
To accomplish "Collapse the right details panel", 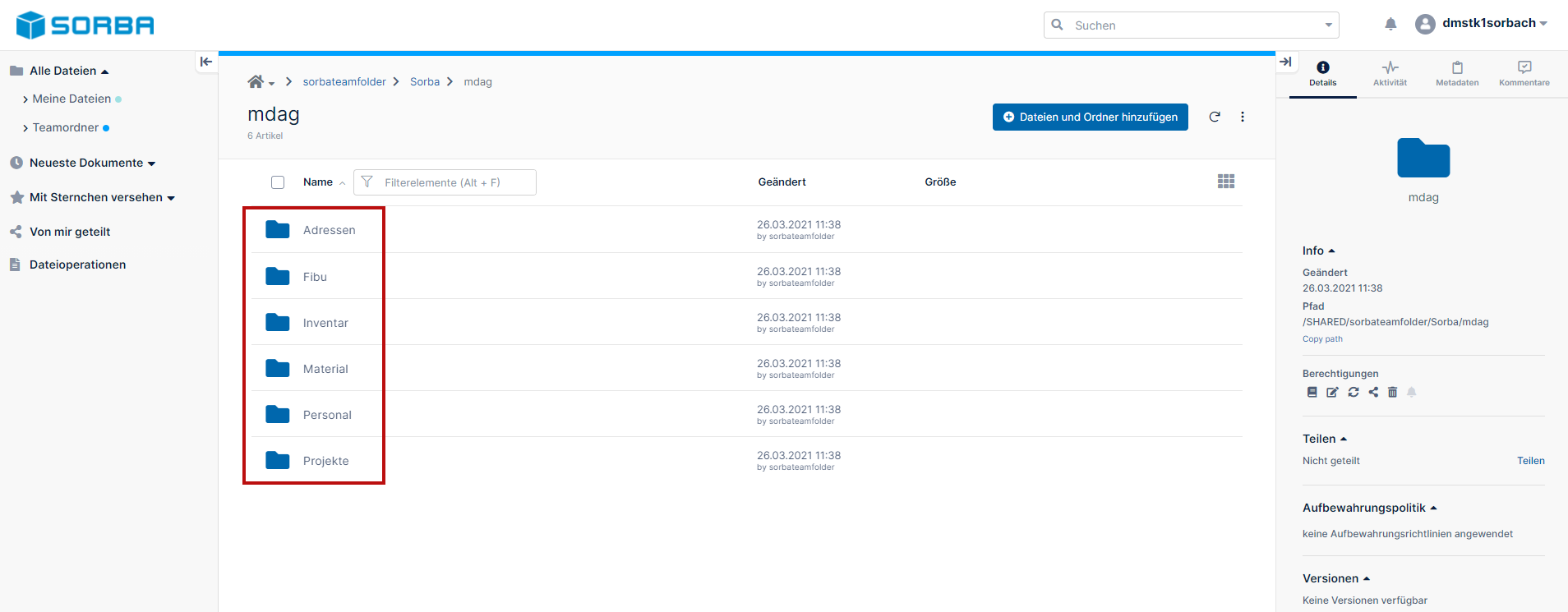I will [x=1286, y=62].
